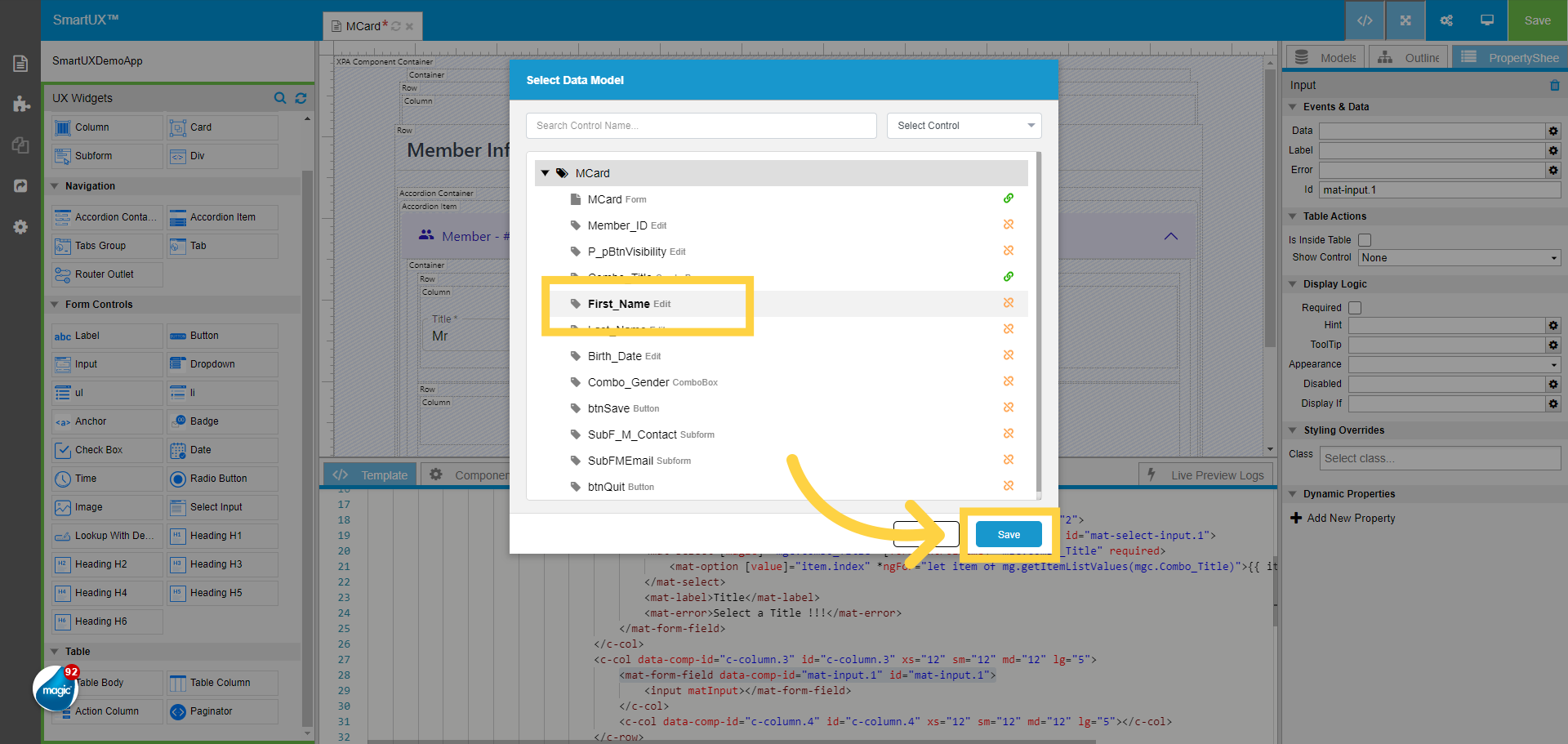Image resolution: width=1568 pixels, height=744 pixels.
Task: Click inside the Search Control Name field
Action: pos(701,125)
